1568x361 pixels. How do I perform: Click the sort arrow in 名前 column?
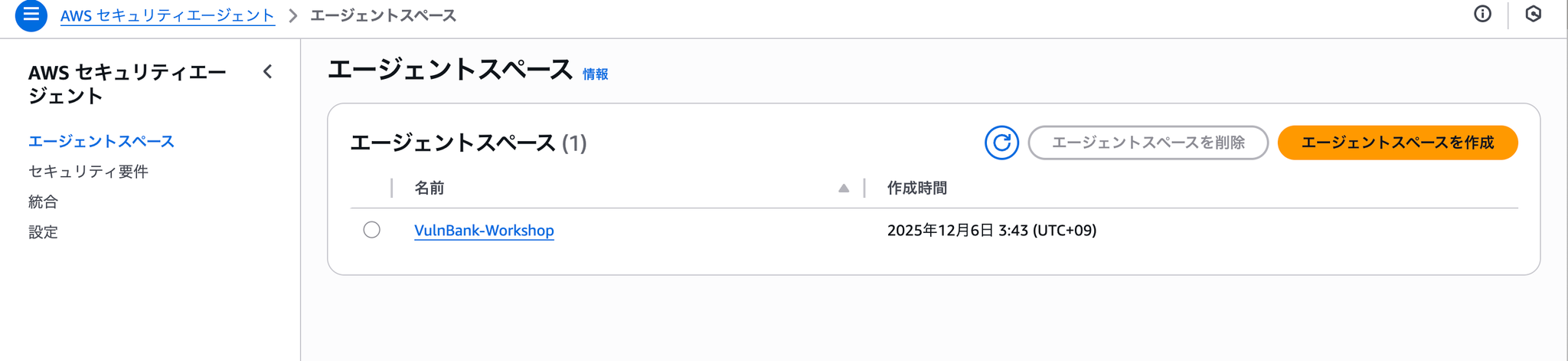pos(843,189)
